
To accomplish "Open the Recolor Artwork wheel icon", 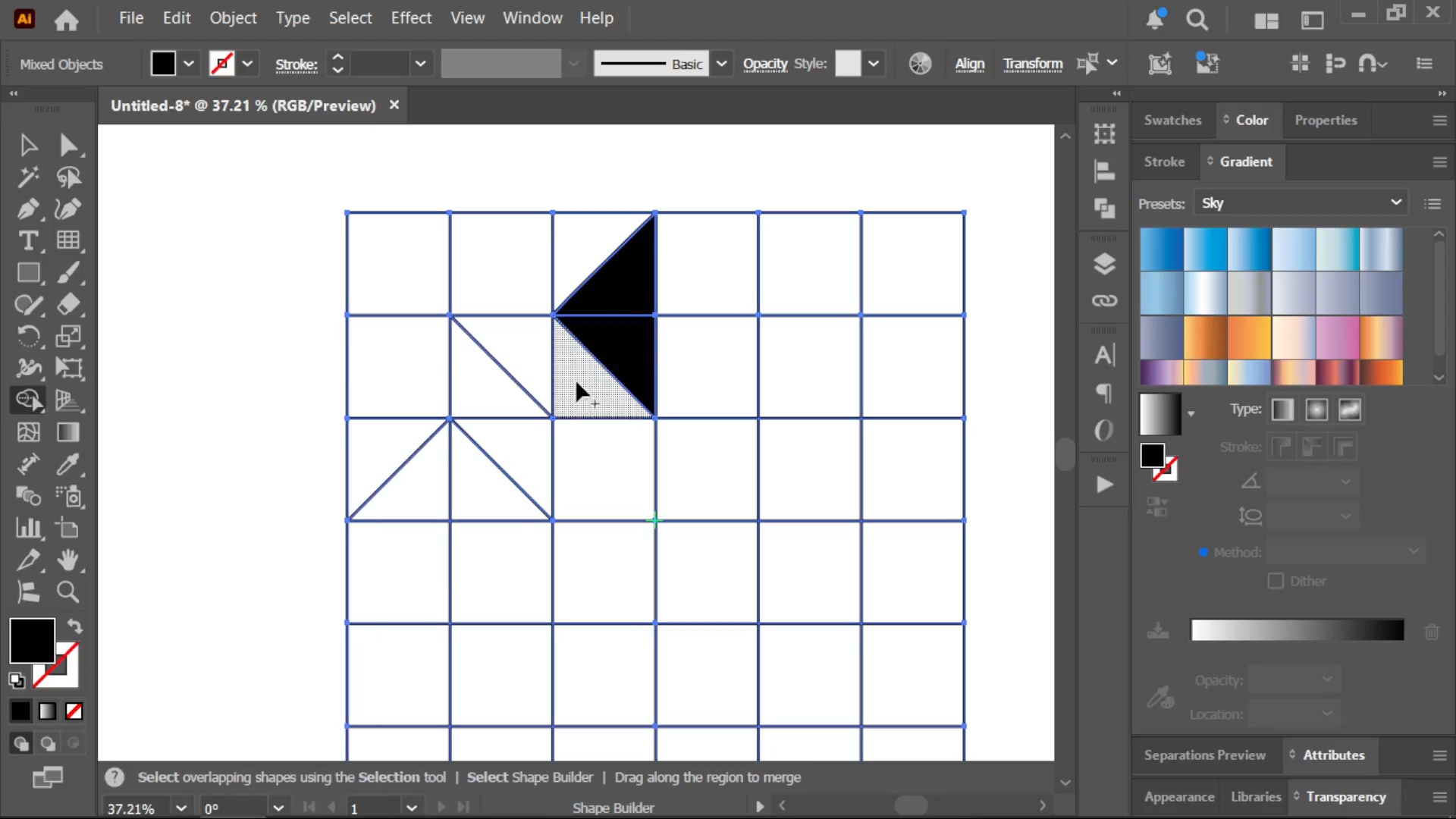I will coord(920,64).
